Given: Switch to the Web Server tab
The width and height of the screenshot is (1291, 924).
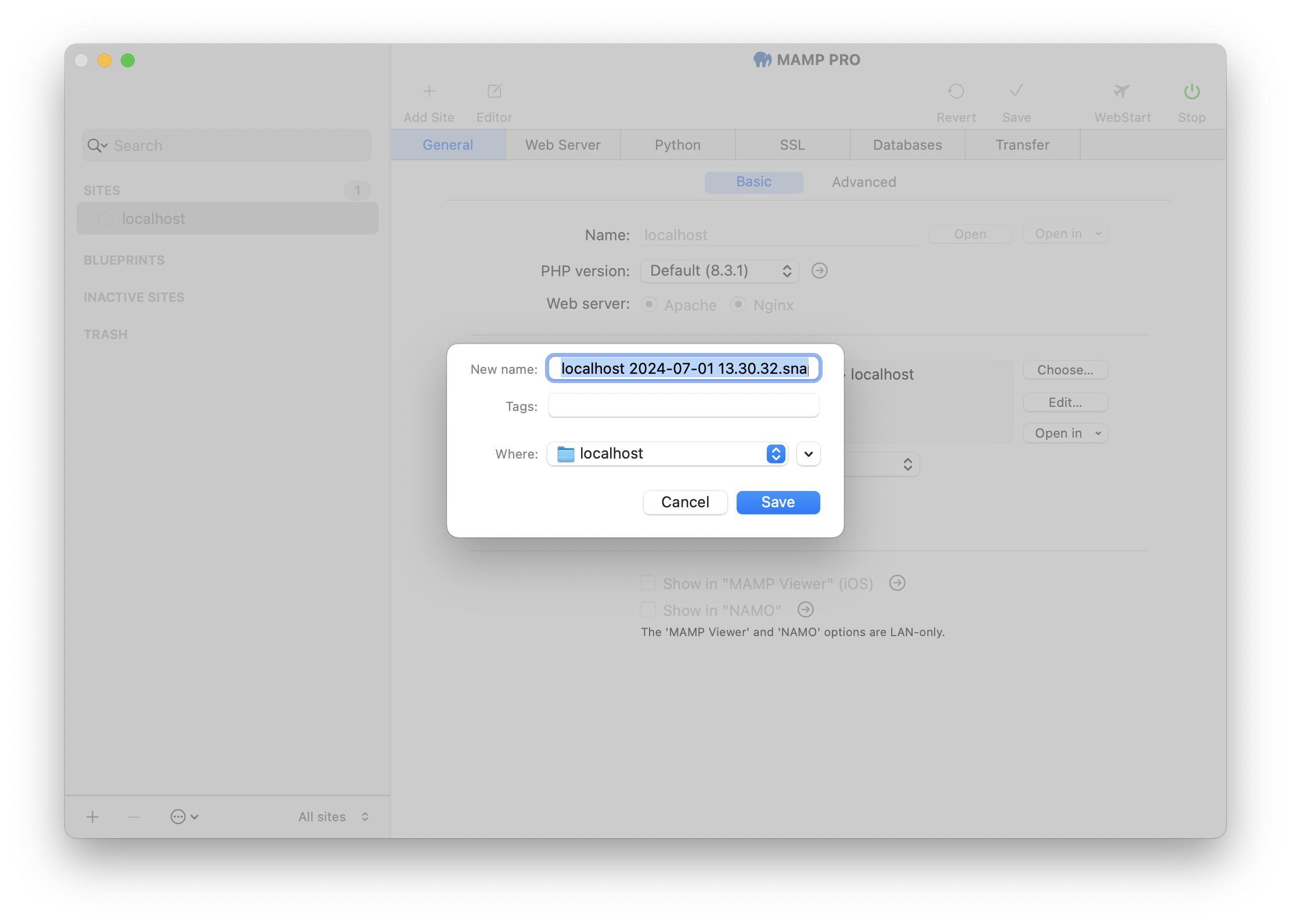Looking at the screenshot, I should pos(563,145).
